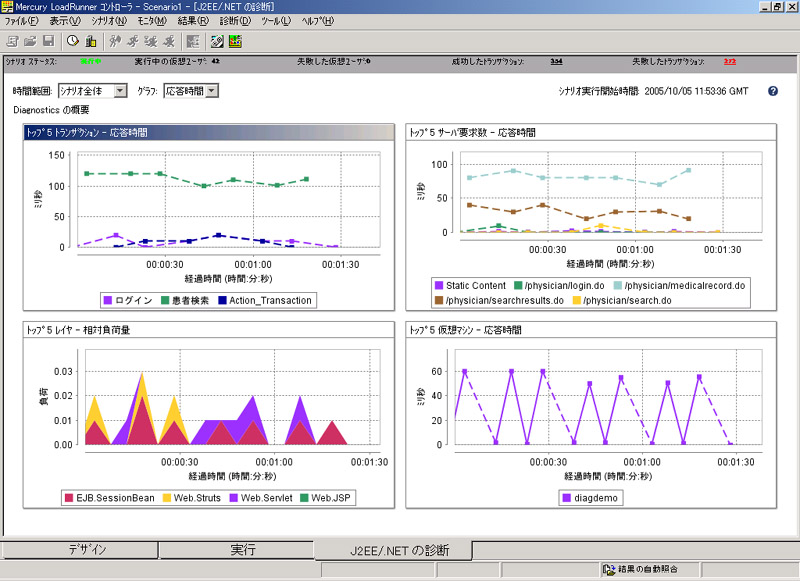Viewport: 800px width, 581px height.
Task: Select the トップ5 トランザクション - 応答時間 panel header
Action: pyautogui.click(x=209, y=133)
